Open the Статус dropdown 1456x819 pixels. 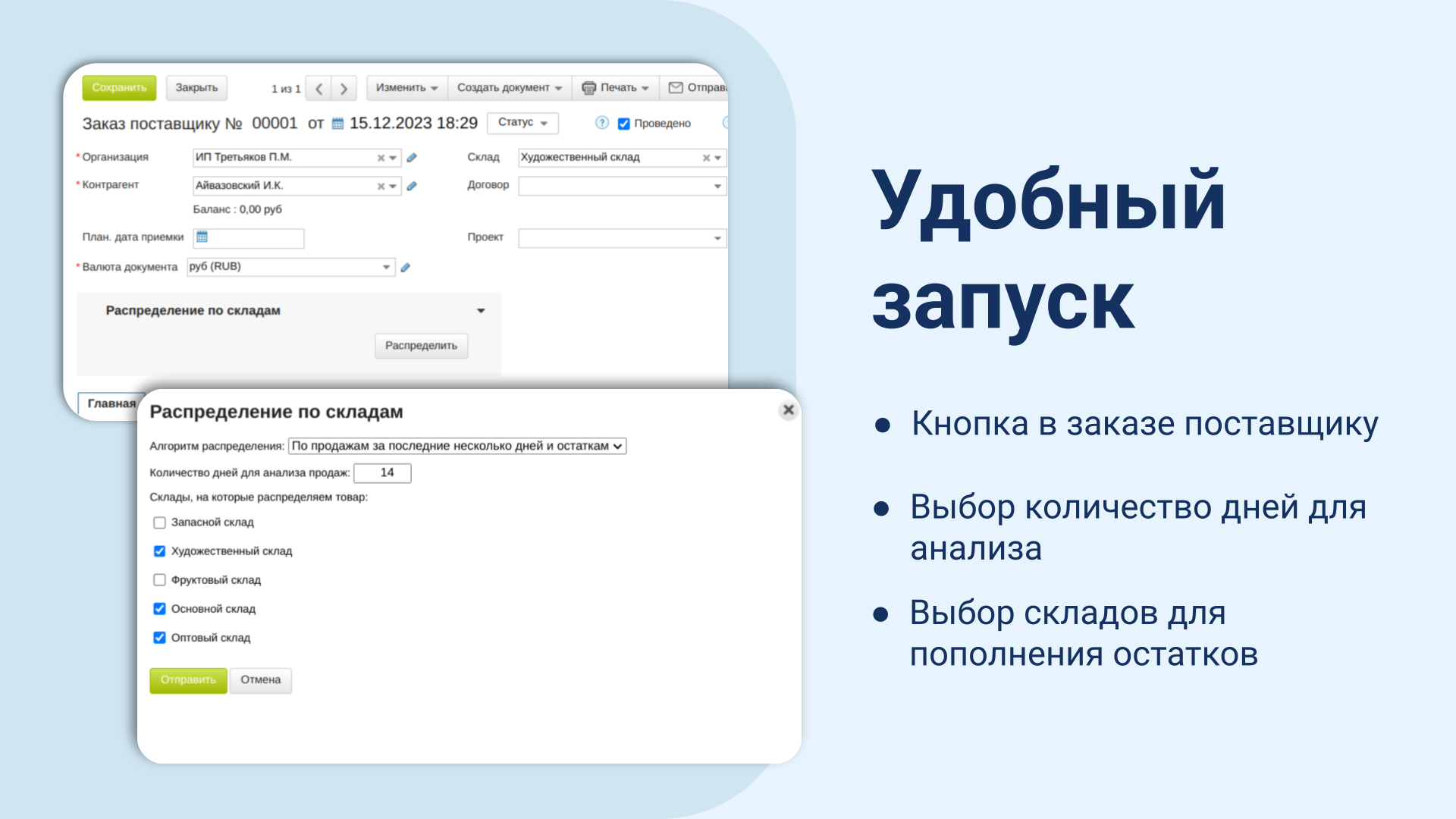coord(522,123)
